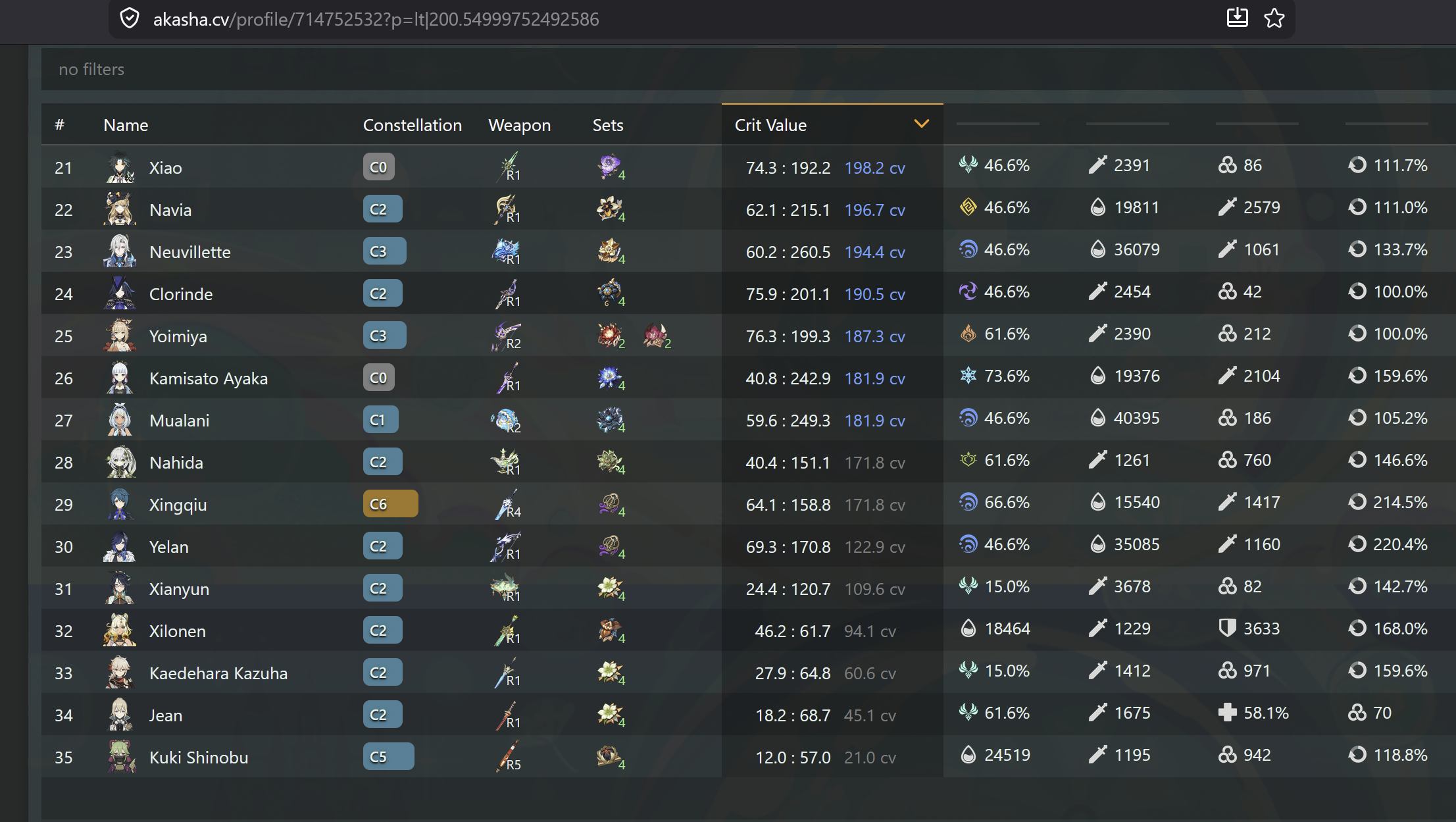Click the Sets column header
Viewport: 1456px width, 822px height.
(x=607, y=125)
